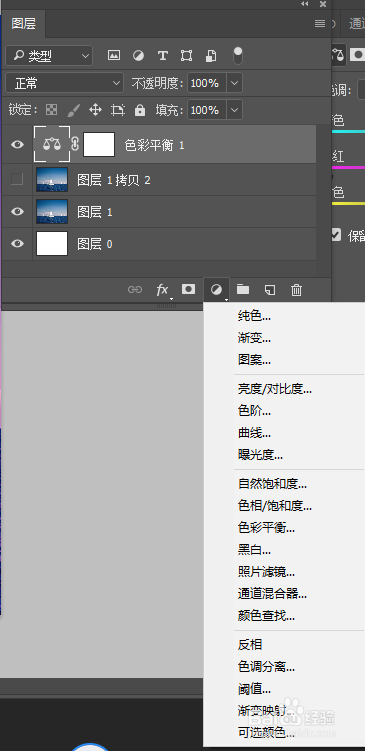This screenshot has width=365, height=751.
Task: Toggle the checkbox in the properties panel
Action: (x=336, y=235)
